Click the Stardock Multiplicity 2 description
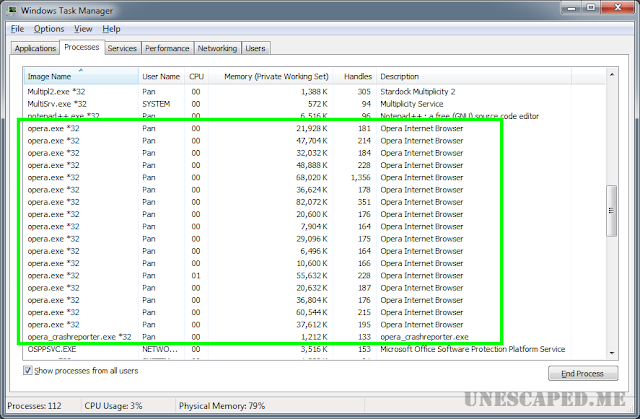640x419 pixels. [418, 92]
